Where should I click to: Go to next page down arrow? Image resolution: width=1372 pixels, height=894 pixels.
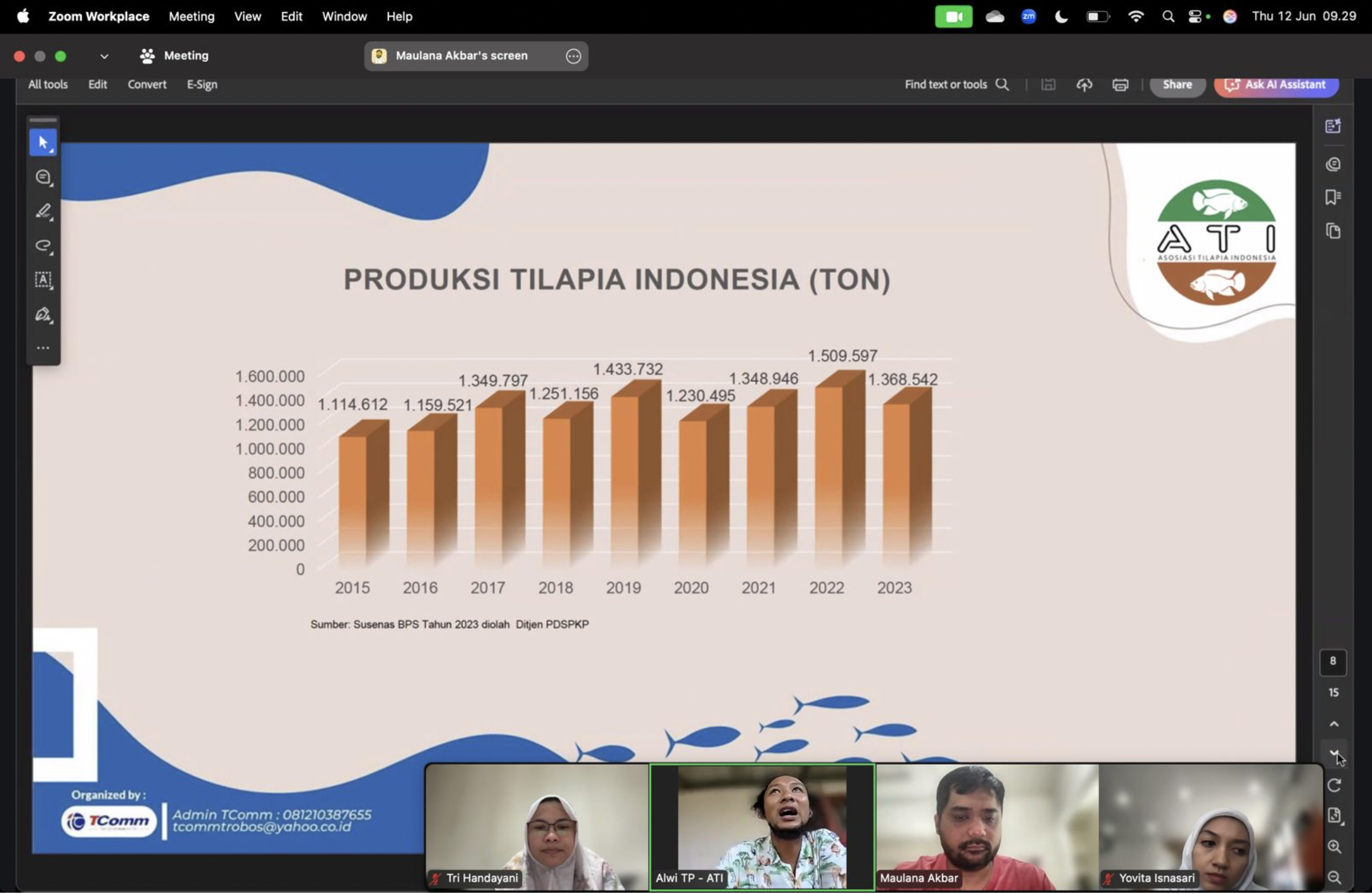coord(1334,753)
